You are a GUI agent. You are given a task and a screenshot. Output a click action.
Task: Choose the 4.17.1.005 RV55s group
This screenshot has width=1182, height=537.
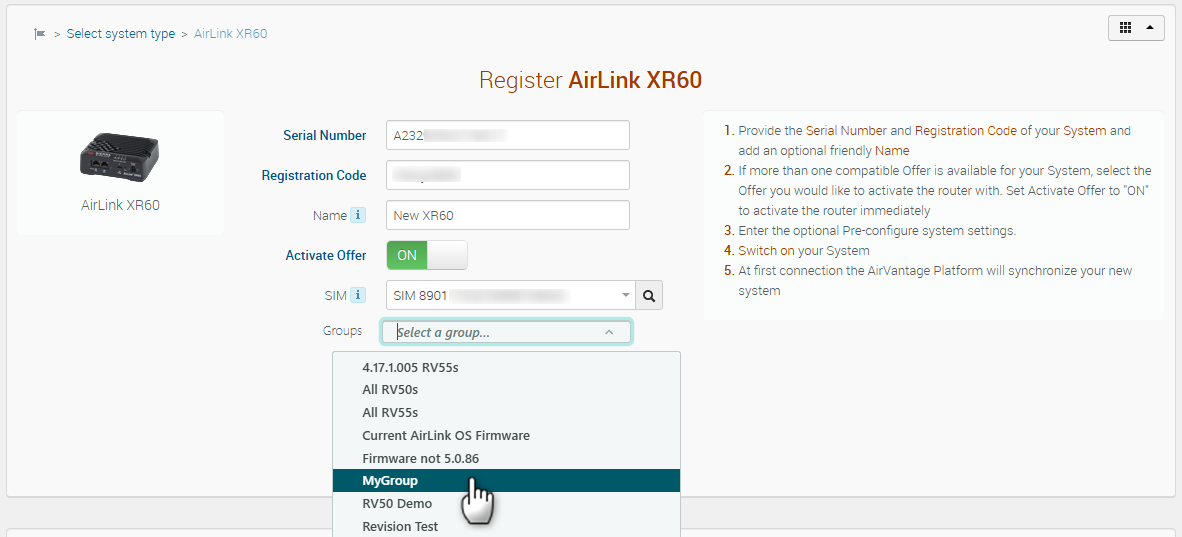[x=410, y=367]
